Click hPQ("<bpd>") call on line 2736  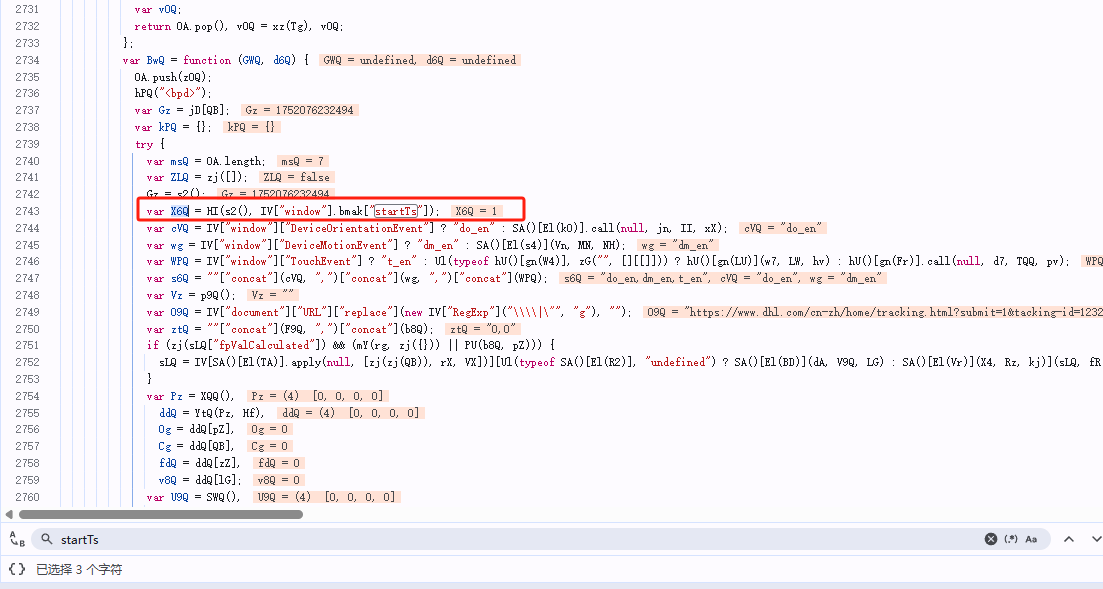[x=173, y=93]
